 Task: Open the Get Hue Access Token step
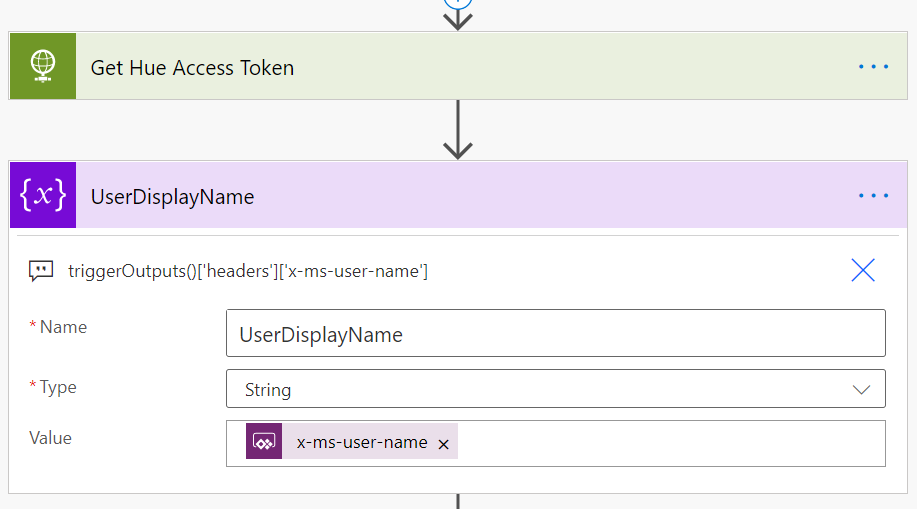click(458, 66)
